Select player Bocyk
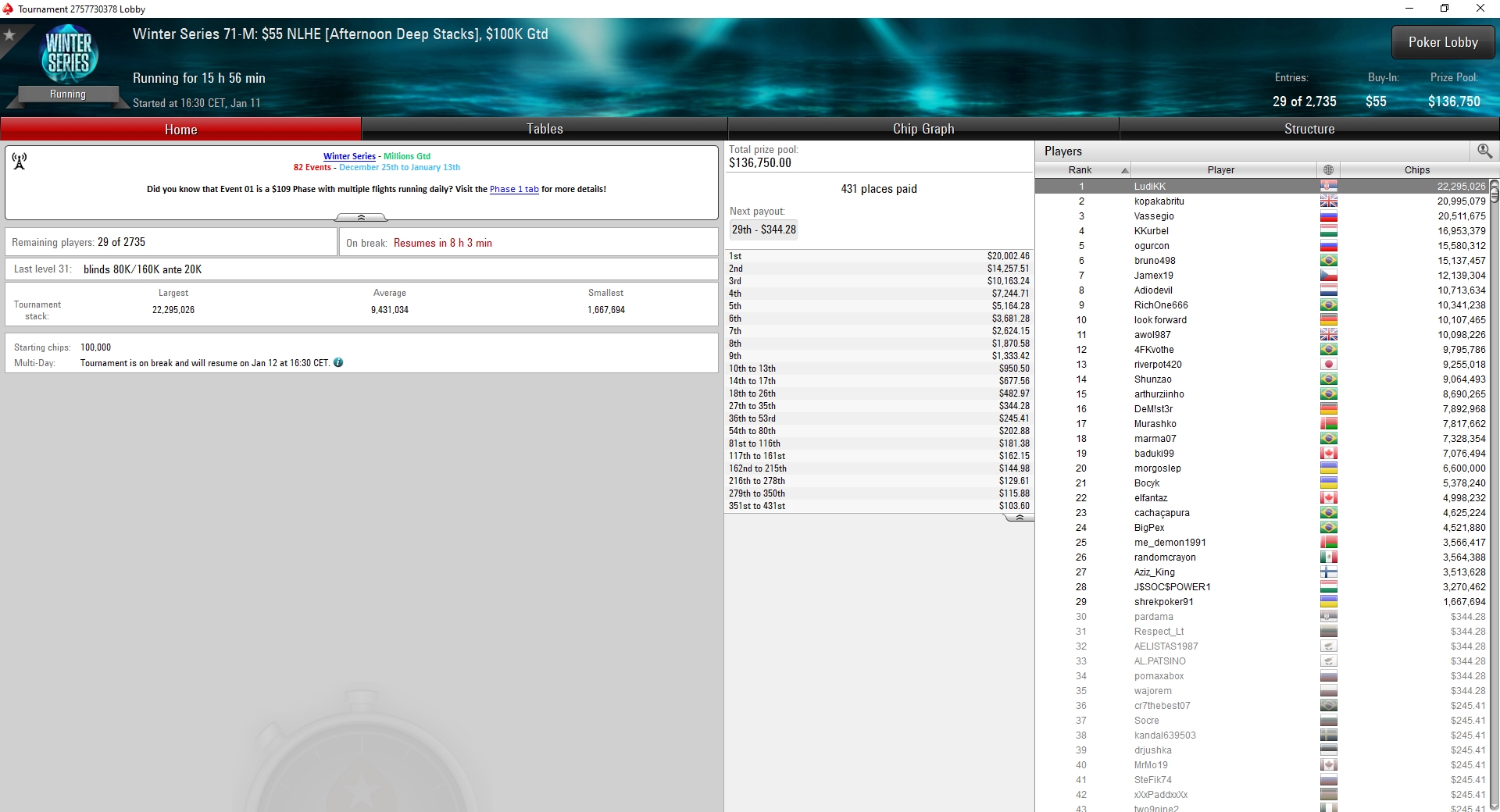The height and width of the screenshot is (812, 1500). click(1262, 483)
